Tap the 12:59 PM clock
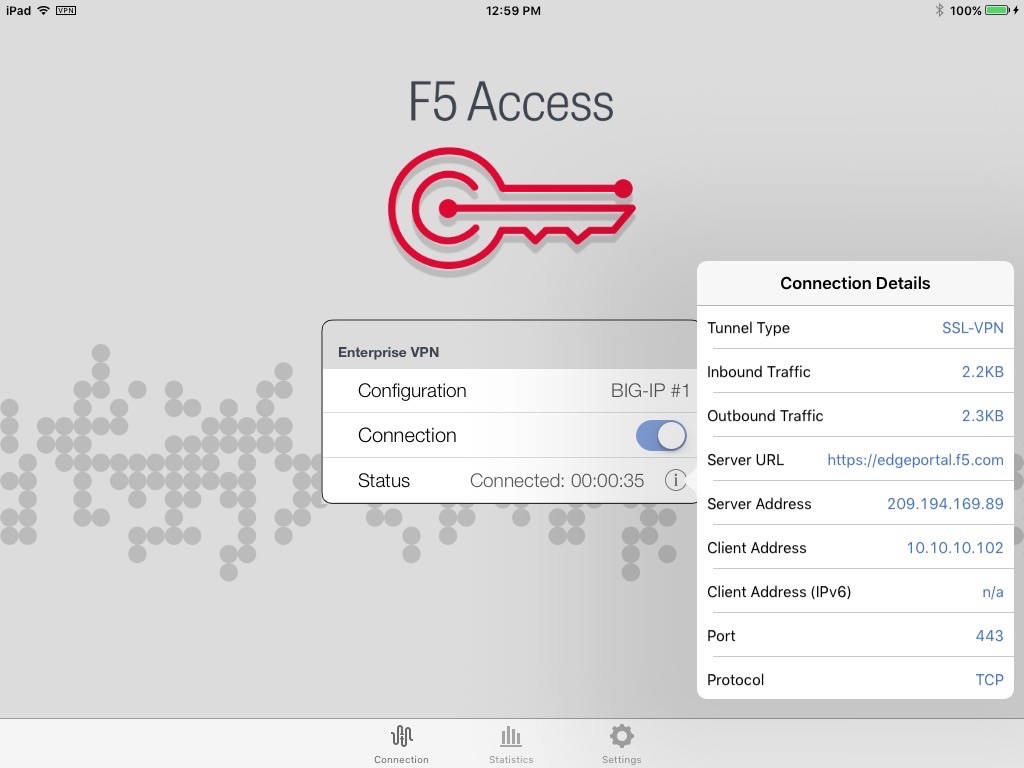The image size is (1024, 768). pyautogui.click(x=513, y=10)
